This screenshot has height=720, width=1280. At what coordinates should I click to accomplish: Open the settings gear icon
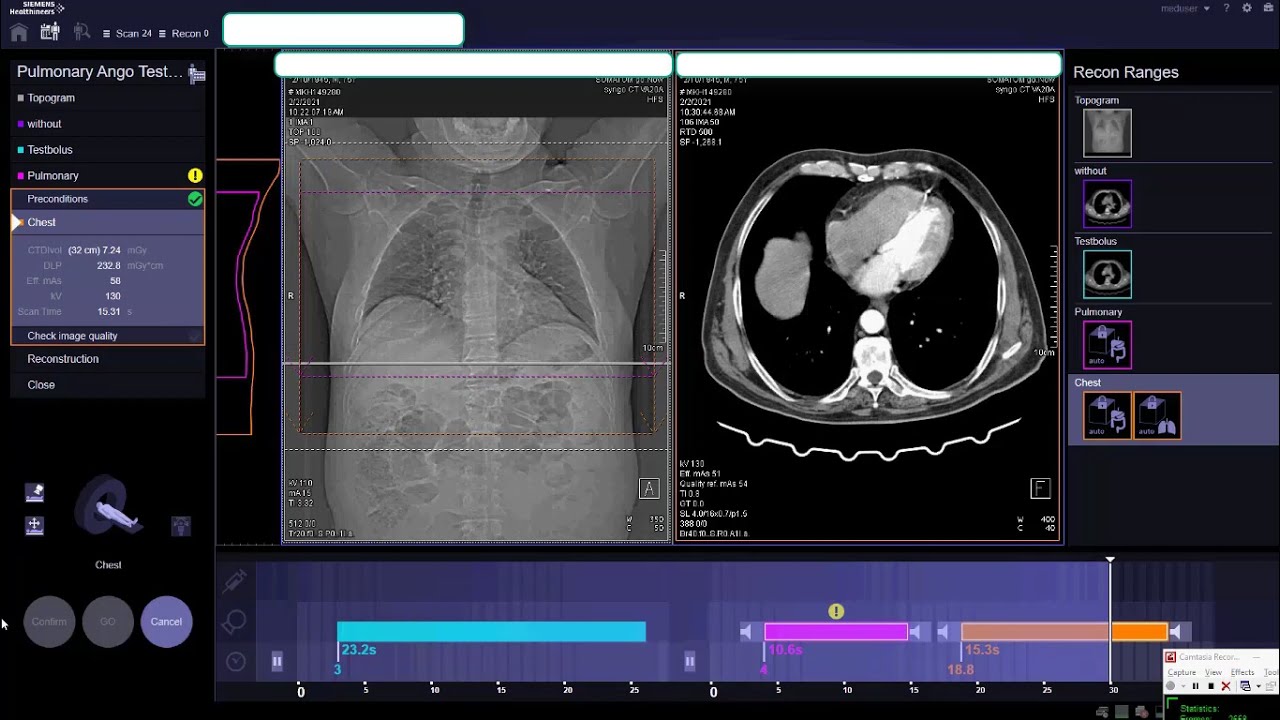click(1246, 8)
